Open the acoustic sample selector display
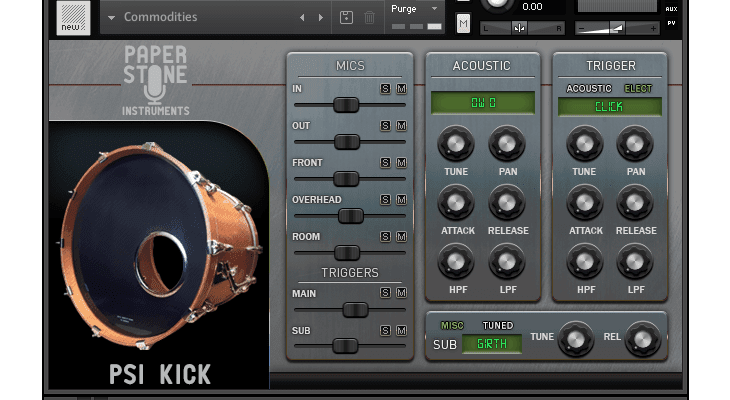 483,103
